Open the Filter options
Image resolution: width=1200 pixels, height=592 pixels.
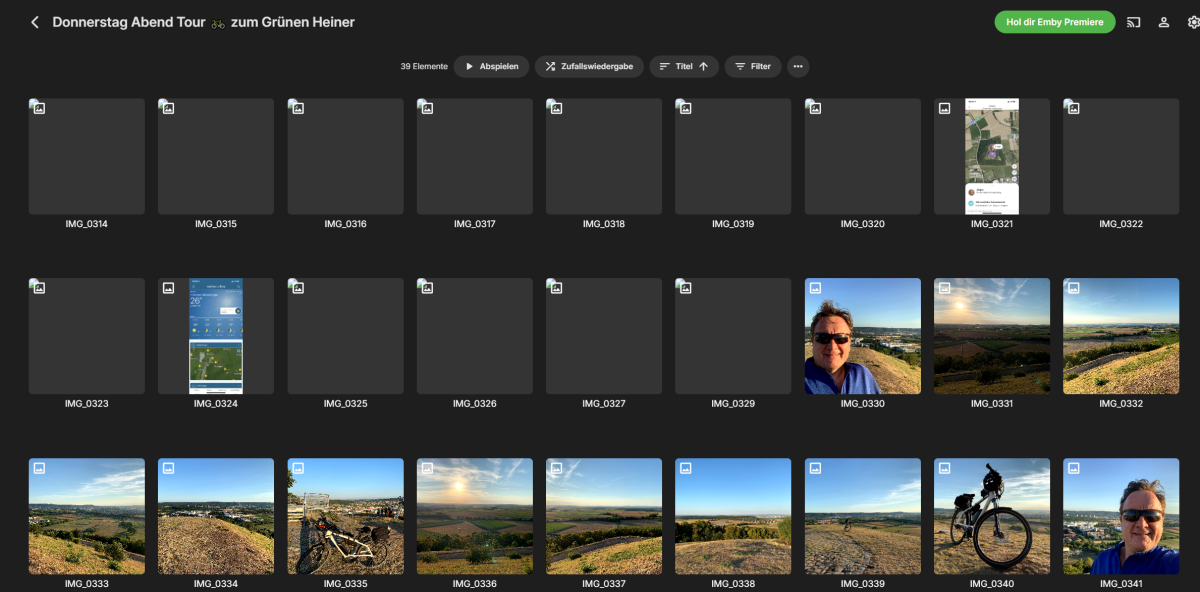click(752, 66)
